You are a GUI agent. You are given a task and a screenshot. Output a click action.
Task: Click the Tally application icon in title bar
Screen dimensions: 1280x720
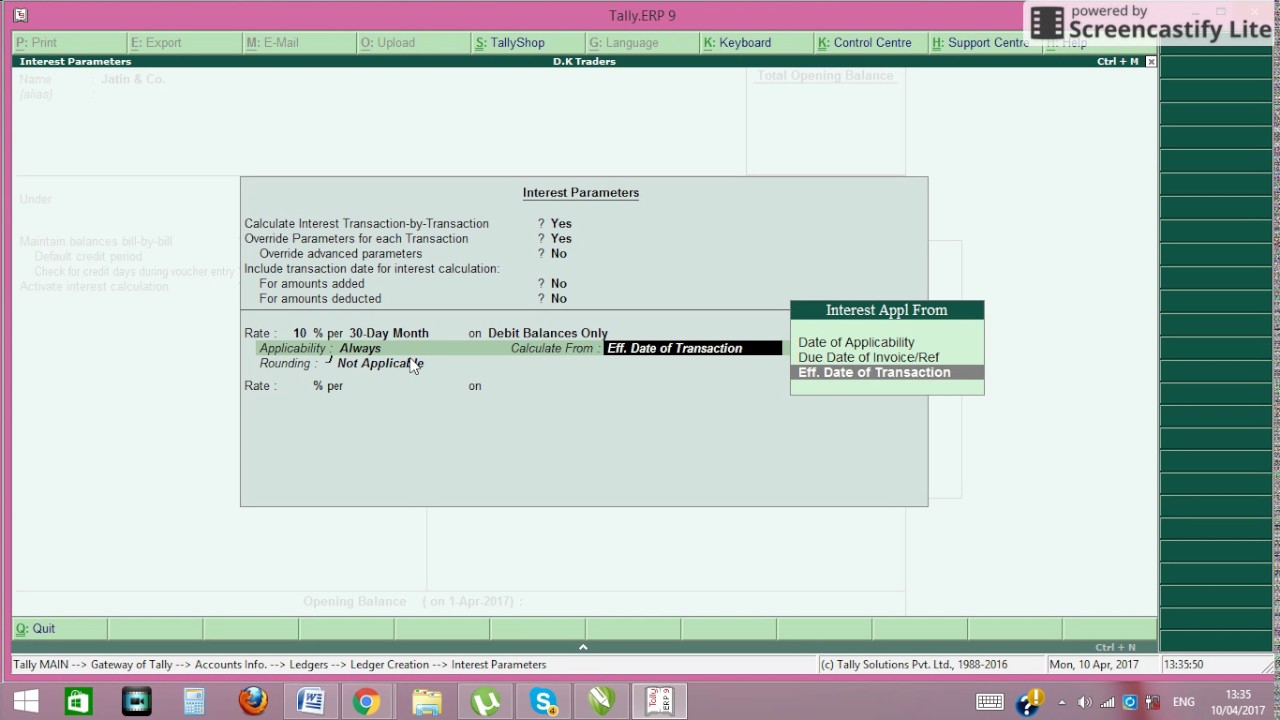click(20, 15)
